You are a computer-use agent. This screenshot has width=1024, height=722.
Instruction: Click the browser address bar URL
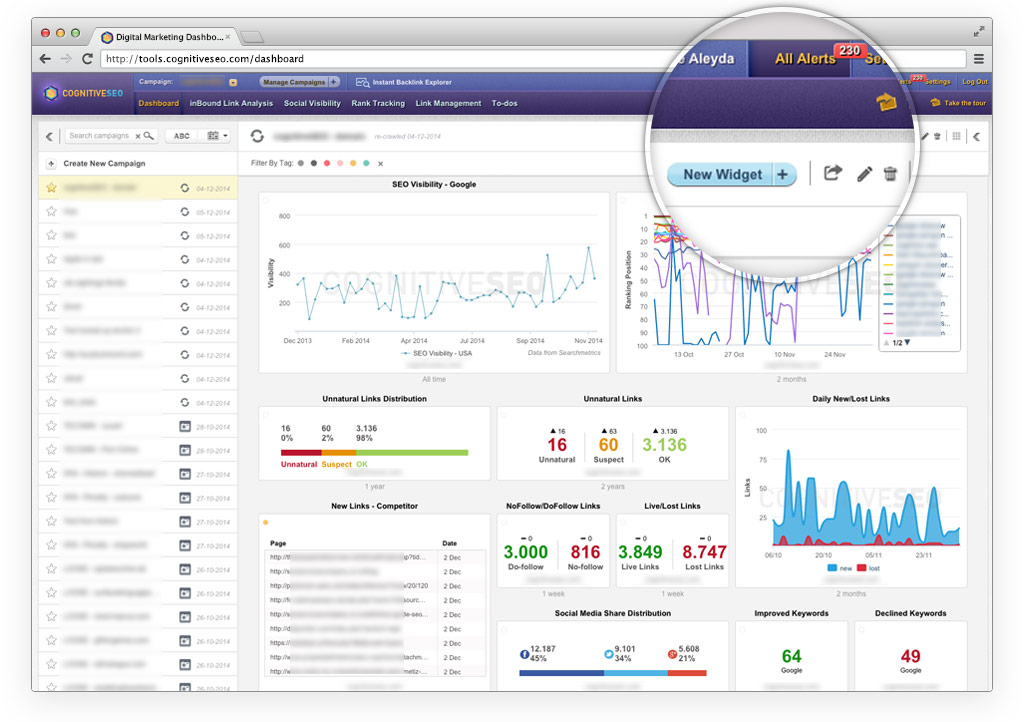(x=205, y=59)
